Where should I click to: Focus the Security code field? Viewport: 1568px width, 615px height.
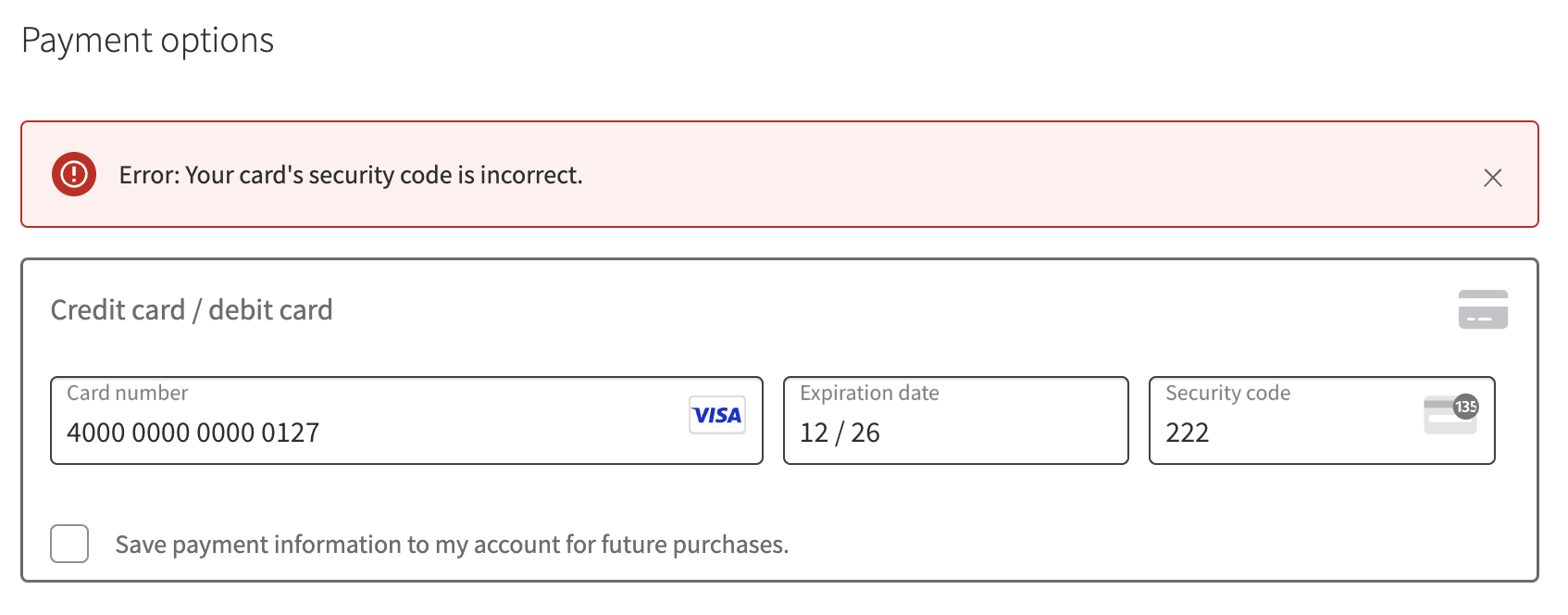tap(1322, 420)
